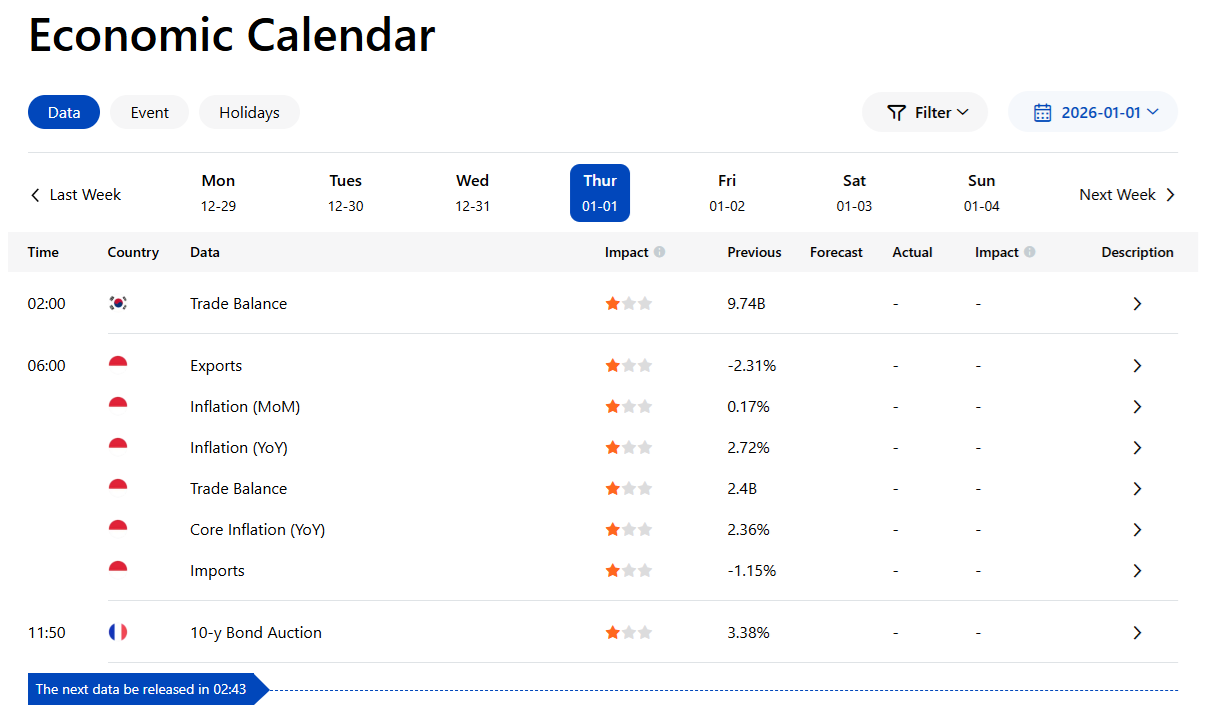This screenshot has height=719, width=1209.
Task: Click the previous value 0.17%
Action: 748,406
